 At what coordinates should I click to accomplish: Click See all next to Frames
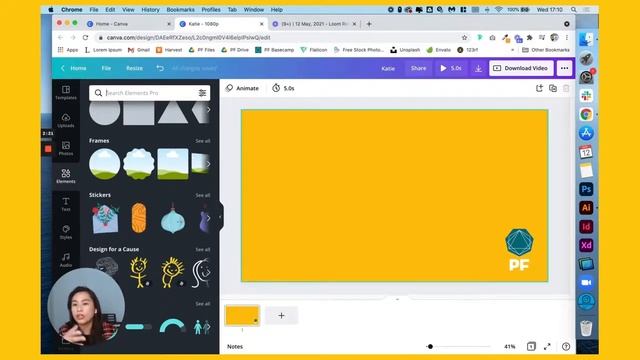click(x=203, y=141)
